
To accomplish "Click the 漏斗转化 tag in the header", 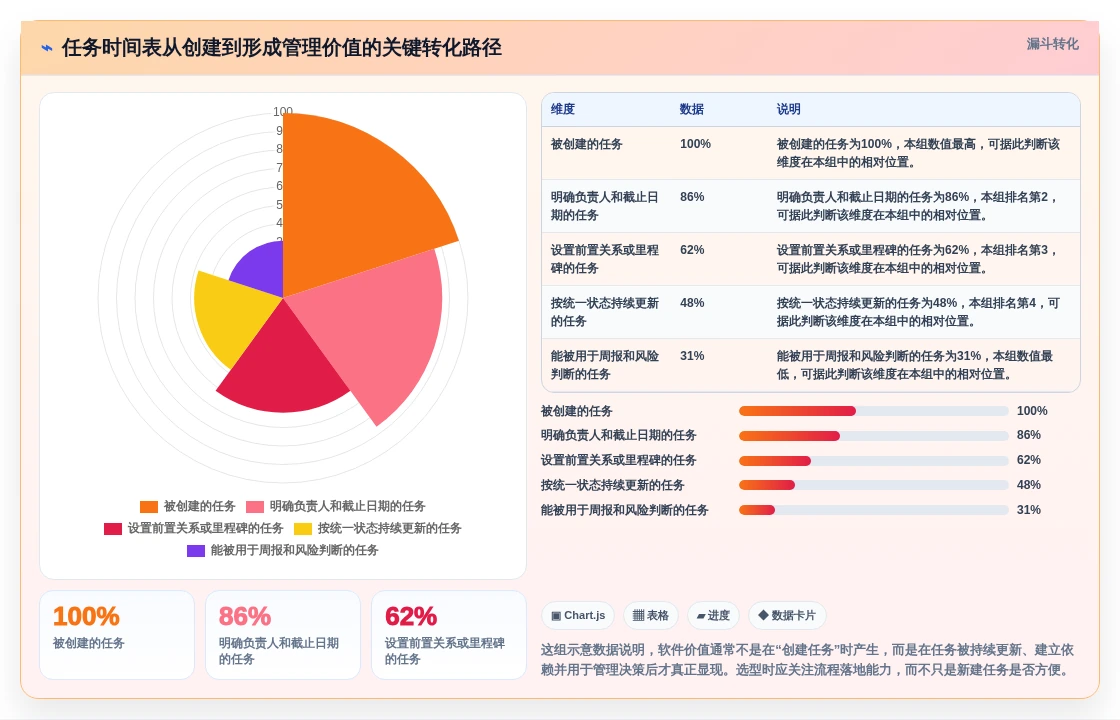I will click(1052, 44).
